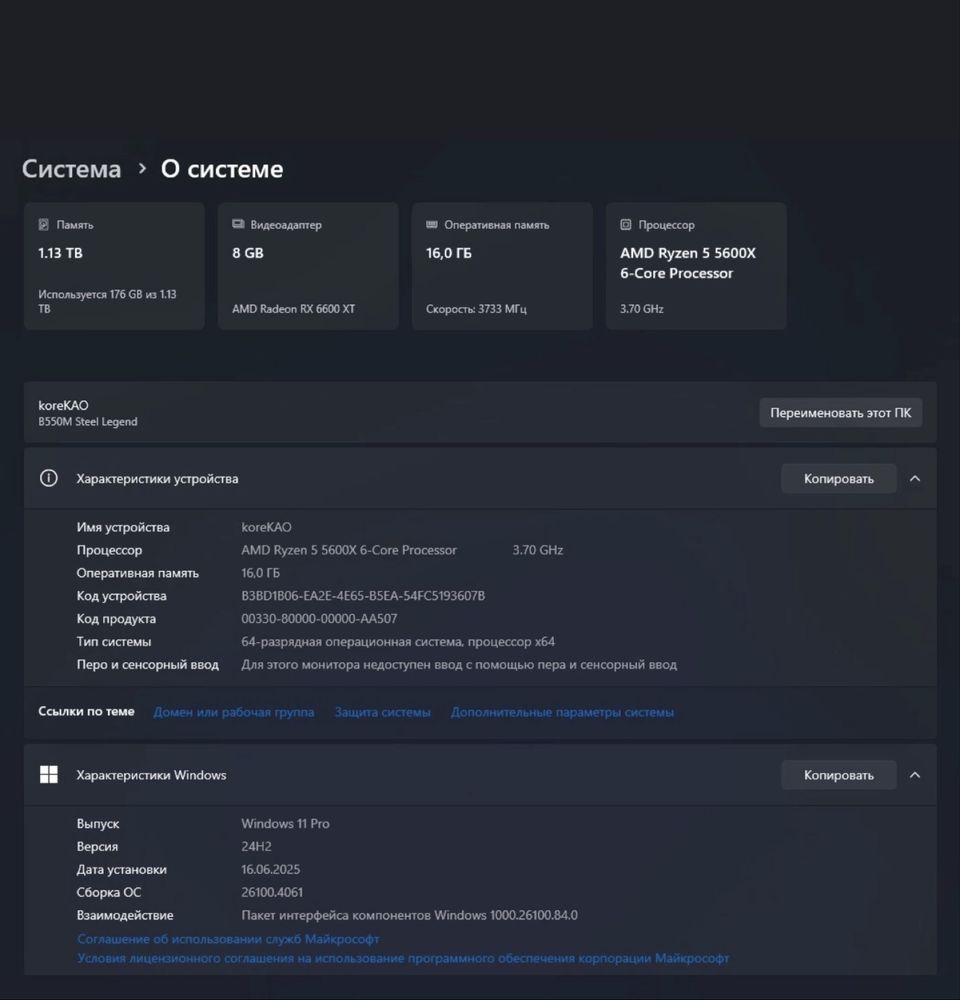Image resolution: width=960 pixels, height=1000 pixels.
Task: Copy device specs with Копировать button
Action: (x=838, y=478)
